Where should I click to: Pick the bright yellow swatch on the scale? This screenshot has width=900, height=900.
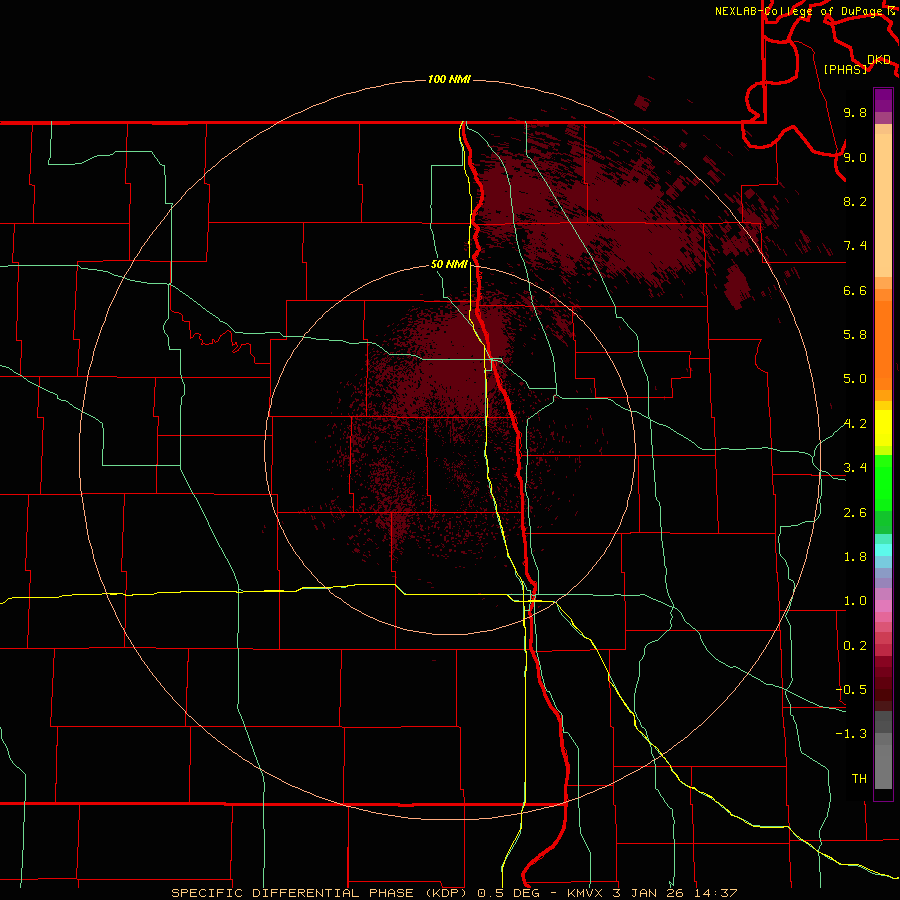coord(883,428)
